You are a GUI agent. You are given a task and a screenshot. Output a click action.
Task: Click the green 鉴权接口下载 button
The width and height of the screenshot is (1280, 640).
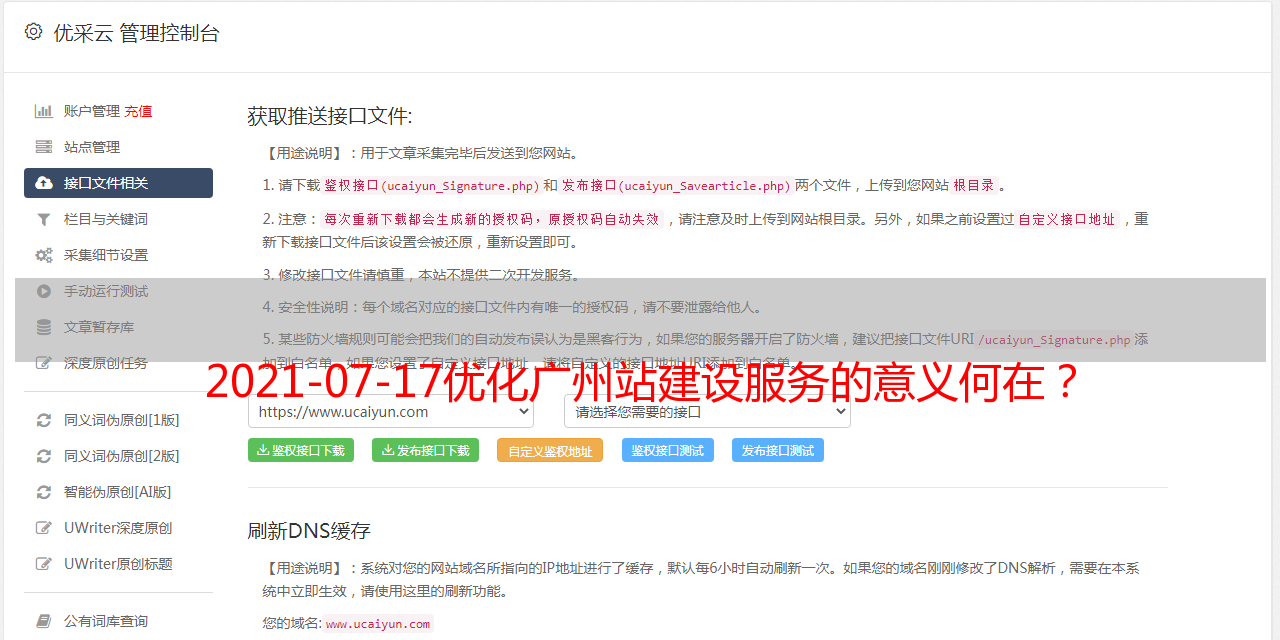[x=301, y=450]
